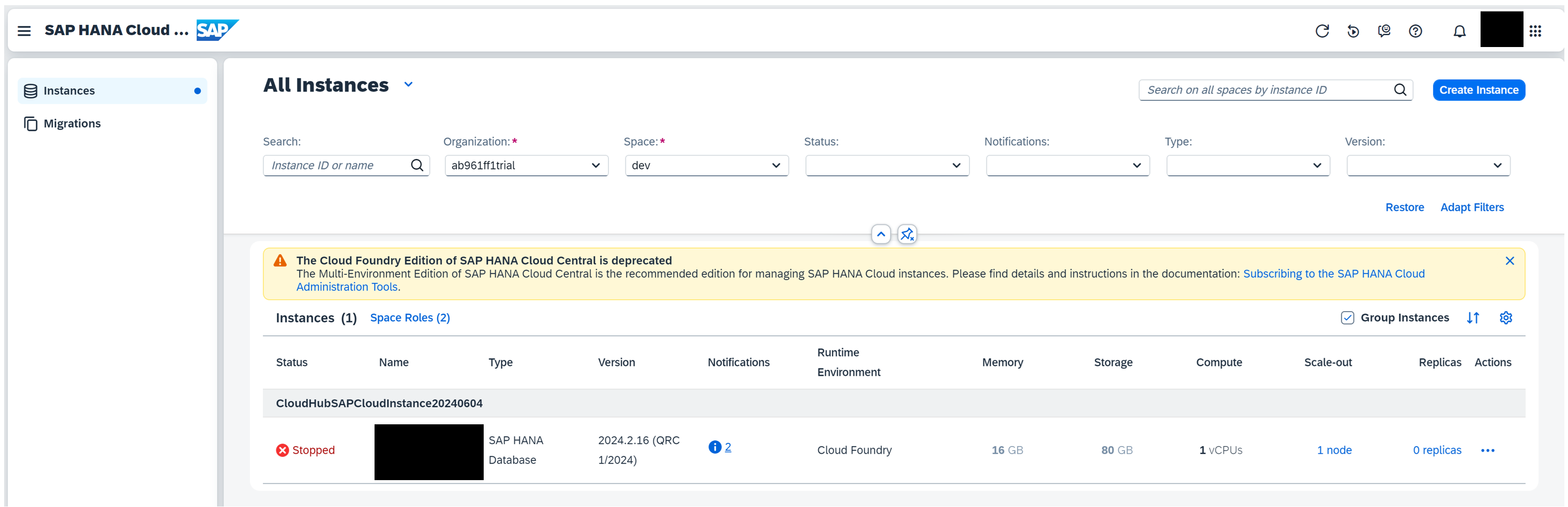This screenshot has width=1568, height=507.
Task: Open the feedback icon in header
Action: (x=1383, y=31)
